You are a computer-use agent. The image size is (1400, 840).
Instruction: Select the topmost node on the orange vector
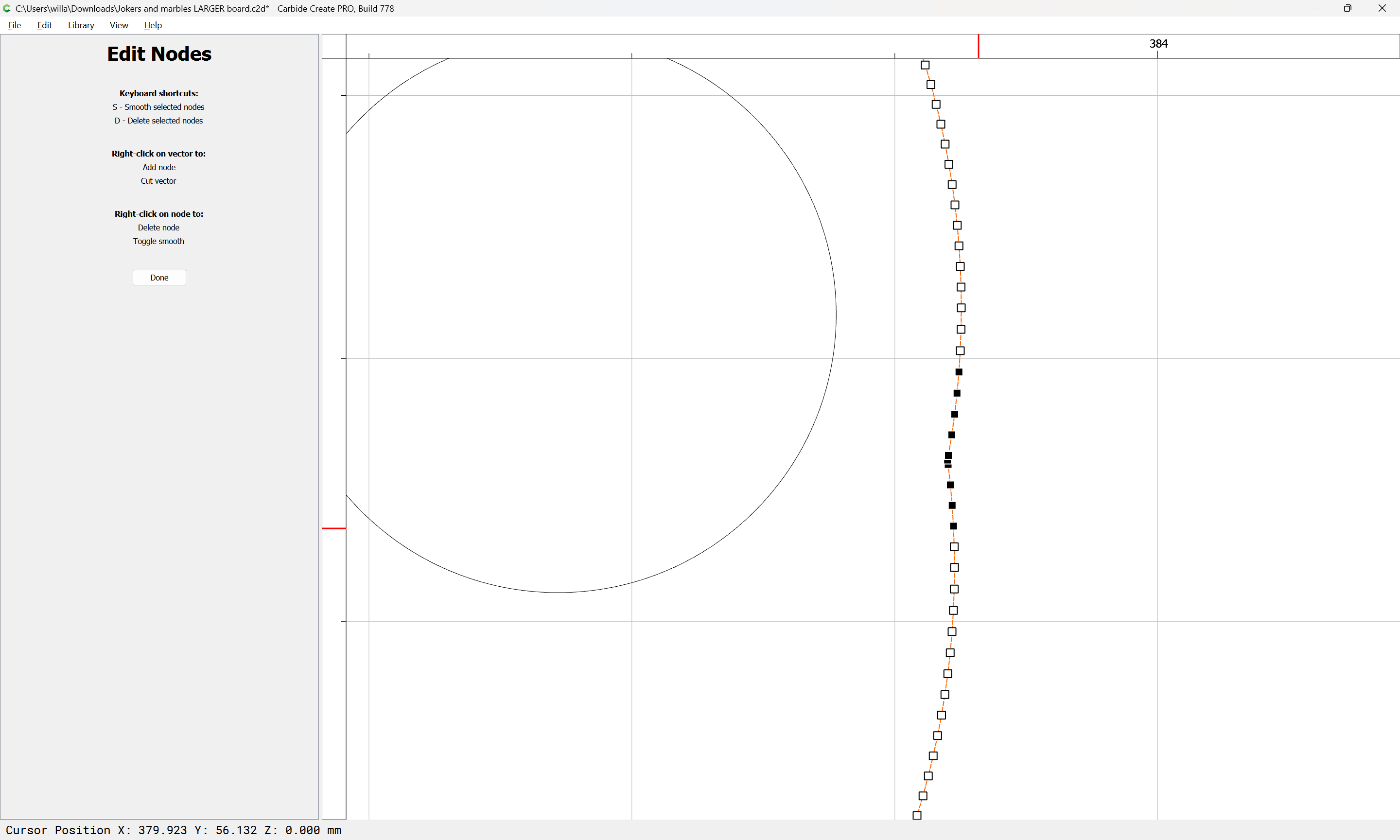point(925,65)
